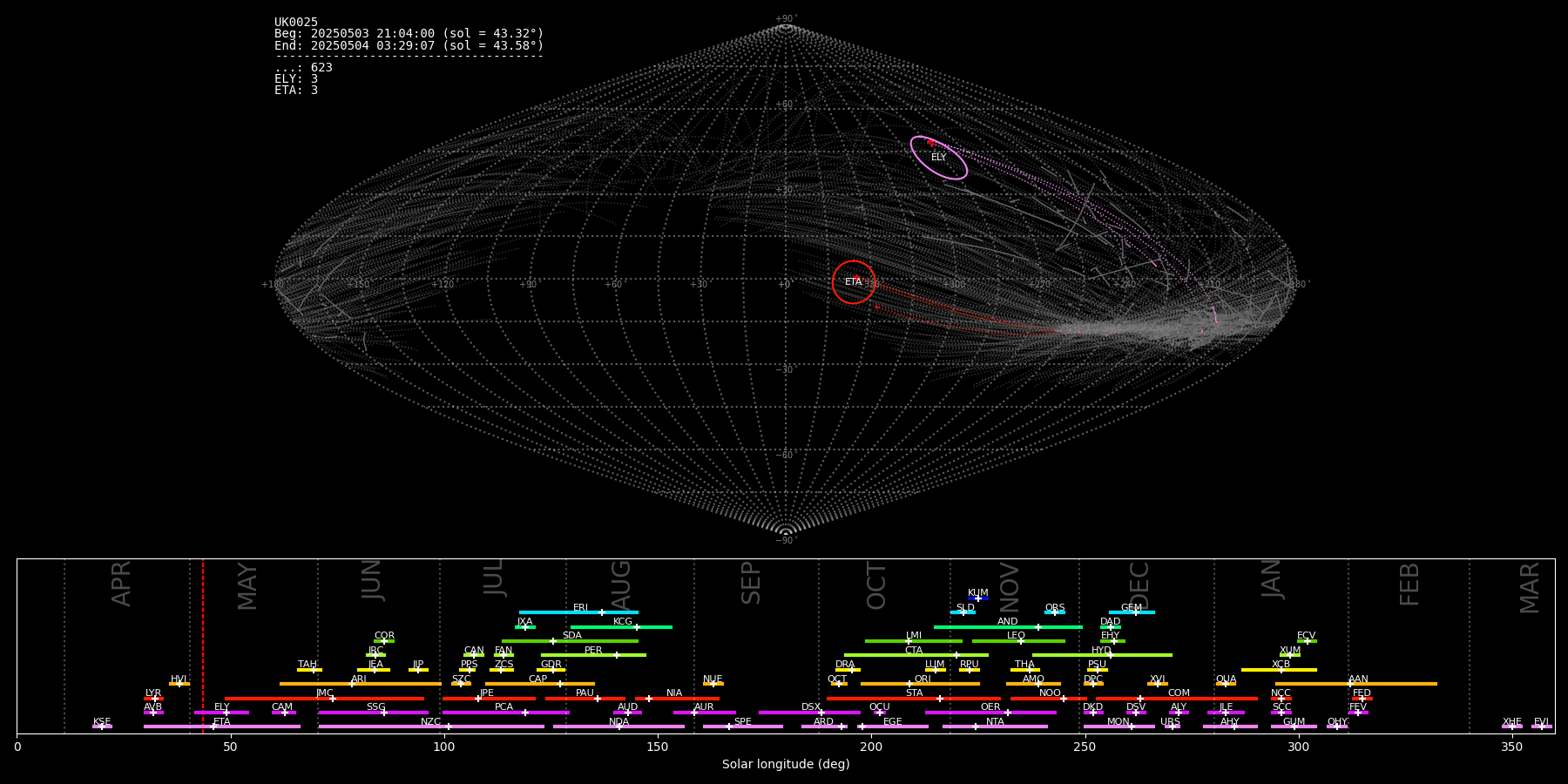This screenshot has width=1568, height=784.
Task: Click the CTA shower label in timeline
Action: click(x=914, y=651)
